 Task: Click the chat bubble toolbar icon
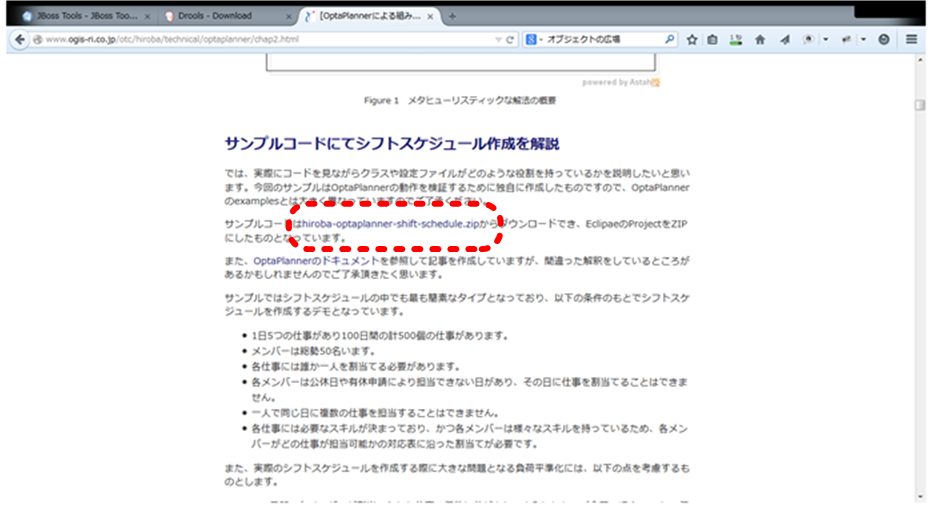point(808,40)
